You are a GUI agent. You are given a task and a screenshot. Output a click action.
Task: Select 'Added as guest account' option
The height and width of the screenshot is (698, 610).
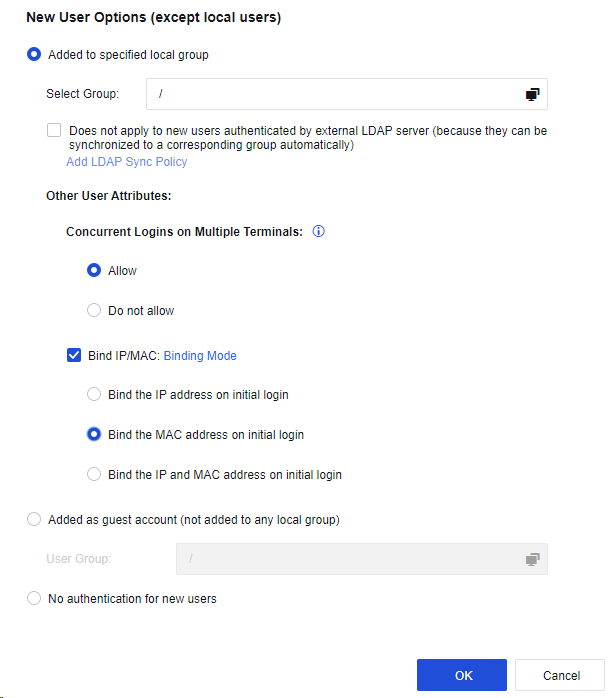point(34,519)
